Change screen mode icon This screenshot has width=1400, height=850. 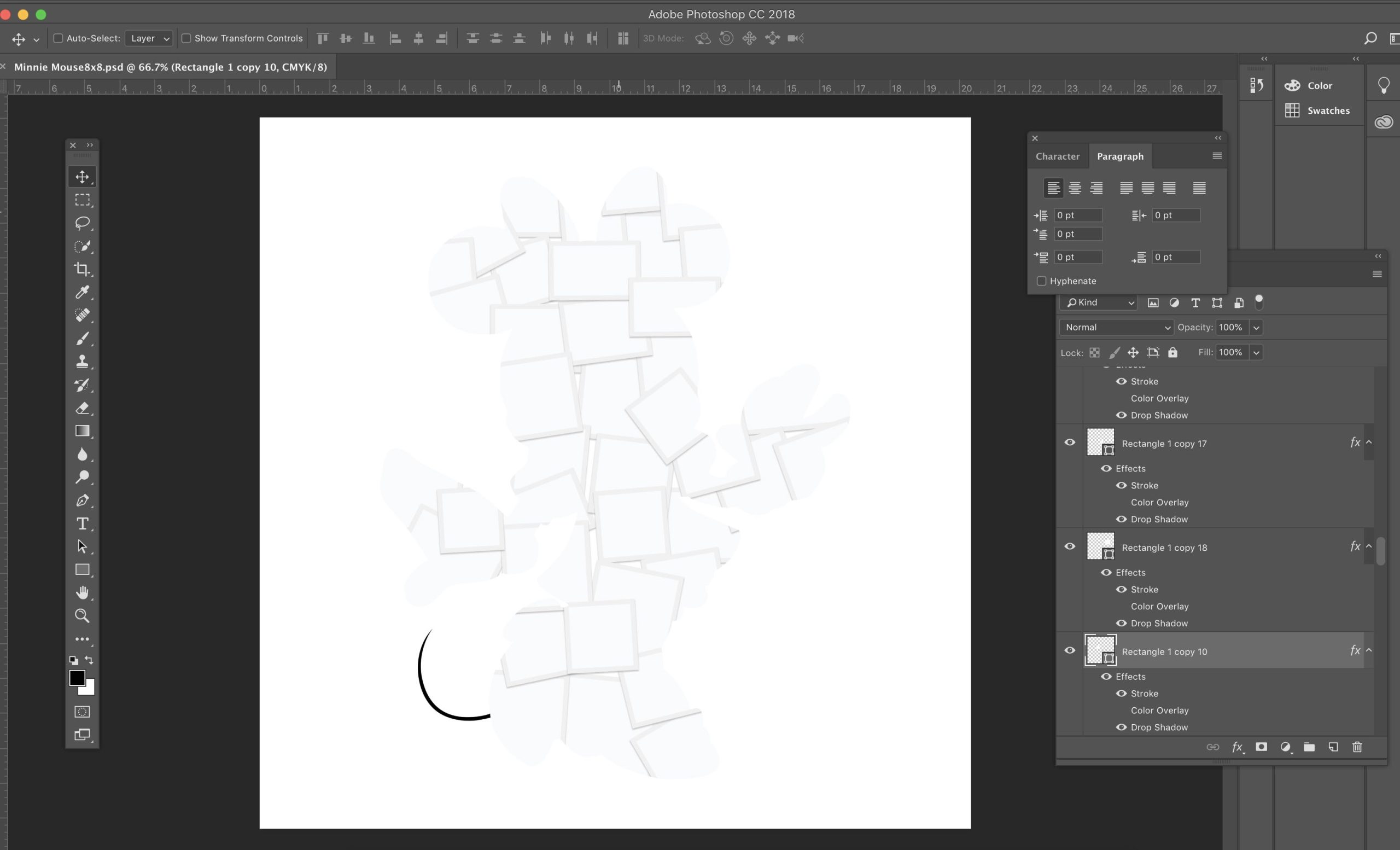[x=83, y=735]
